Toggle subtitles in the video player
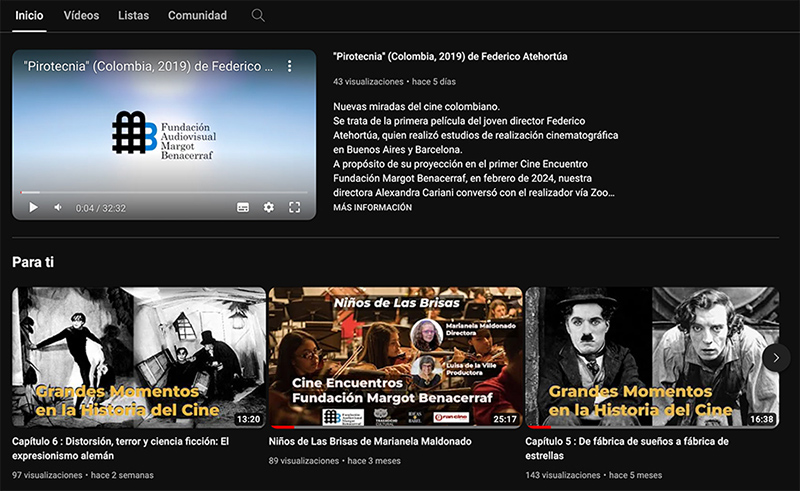Viewport: 800px width, 491px height. [x=243, y=207]
